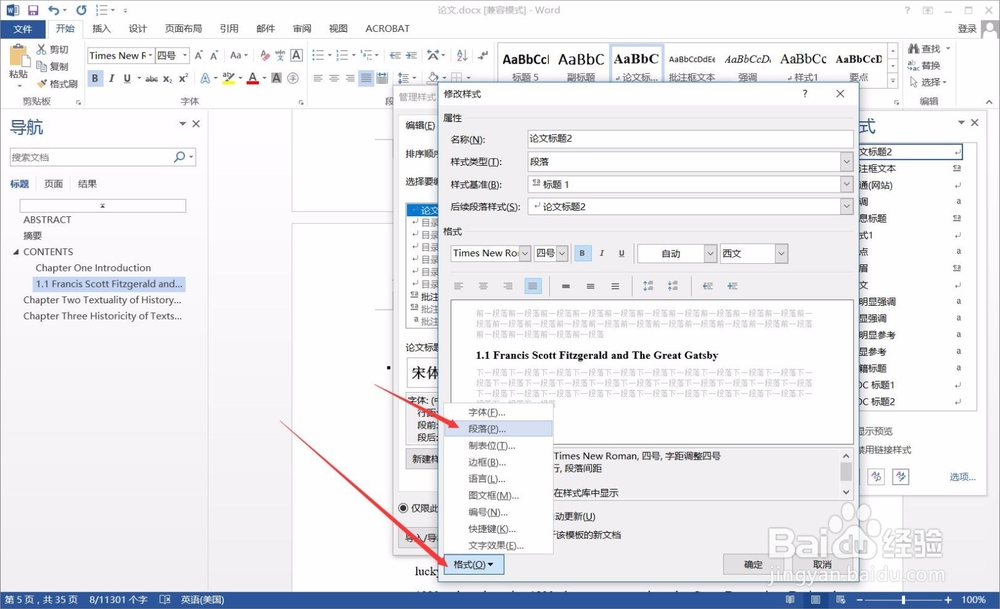Open 西文 script dropdown in dialog
1000x609 pixels.
pyautogui.click(x=781, y=253)
